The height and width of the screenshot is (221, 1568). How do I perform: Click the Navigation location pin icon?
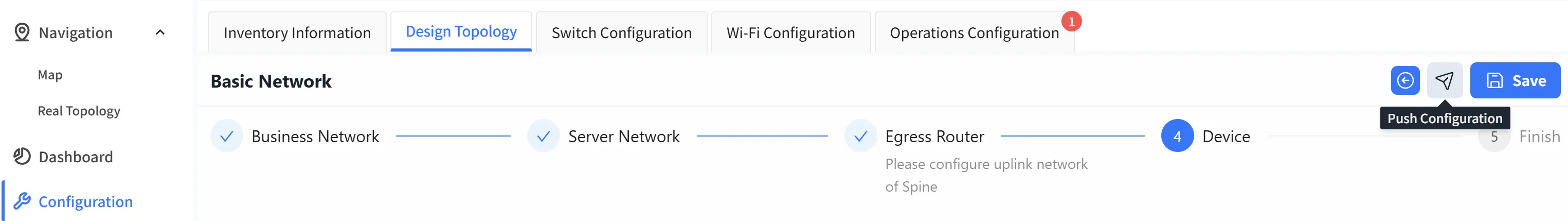(22, 32)
